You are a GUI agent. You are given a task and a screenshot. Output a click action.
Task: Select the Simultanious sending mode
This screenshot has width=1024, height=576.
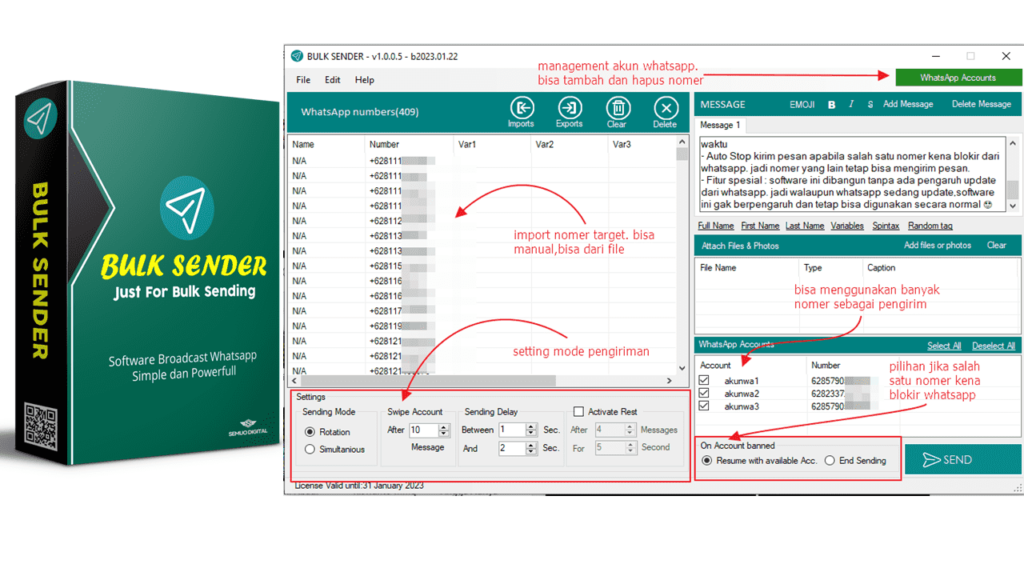pyautogui.click(x=310, y=449)
